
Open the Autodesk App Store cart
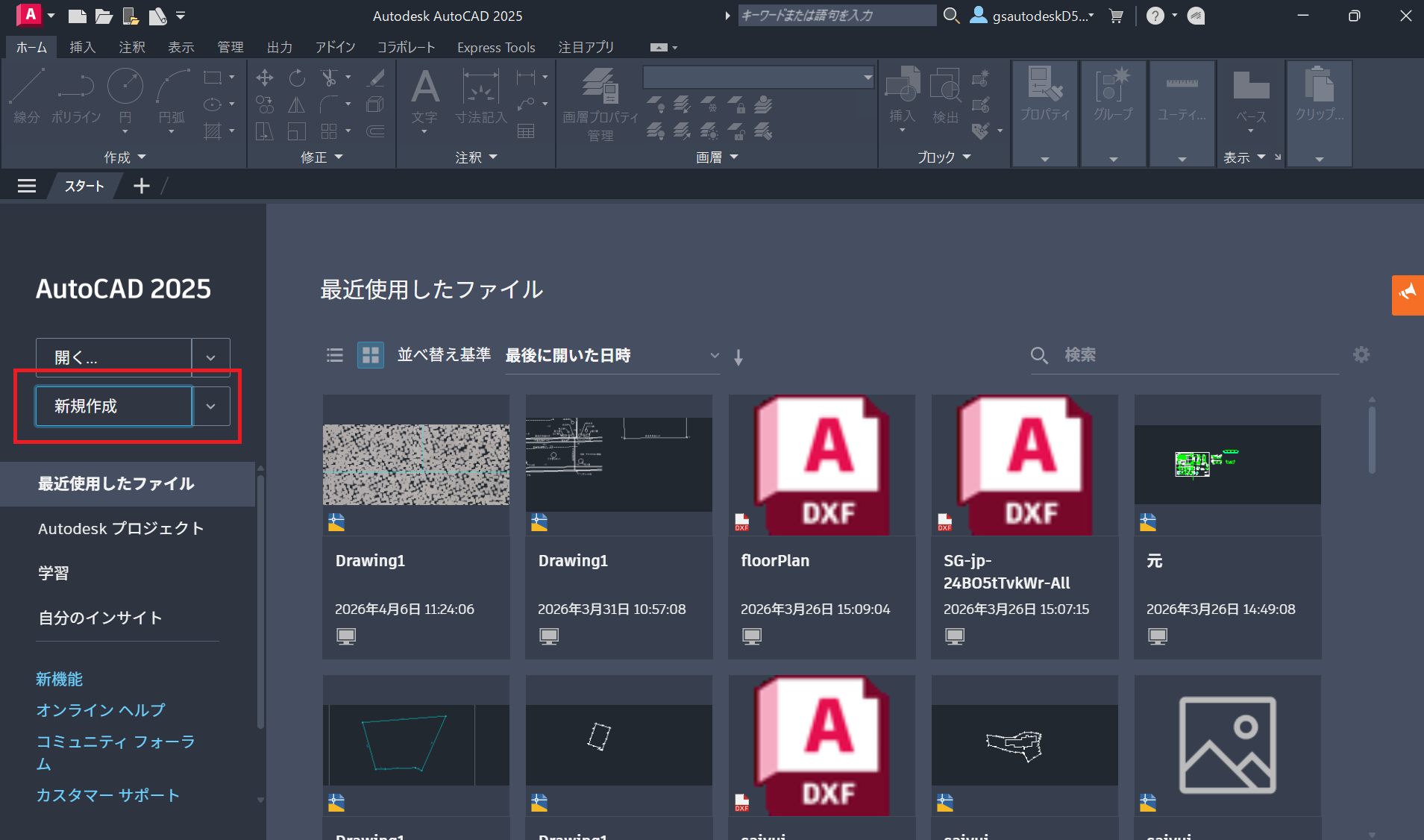(1116, 16)
